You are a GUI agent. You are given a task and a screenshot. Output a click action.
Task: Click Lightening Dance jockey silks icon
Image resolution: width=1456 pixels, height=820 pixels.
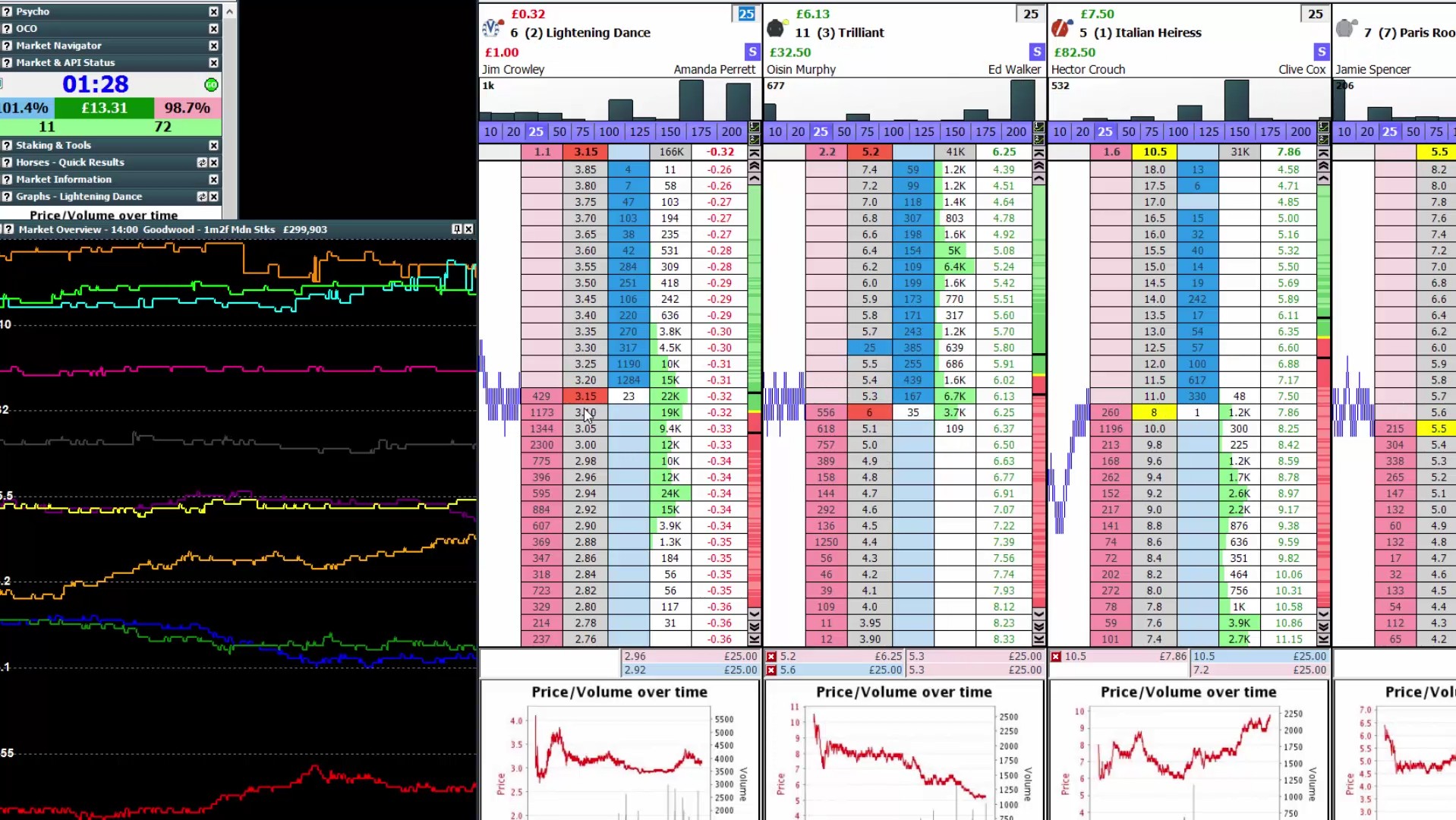pos(492,29)
